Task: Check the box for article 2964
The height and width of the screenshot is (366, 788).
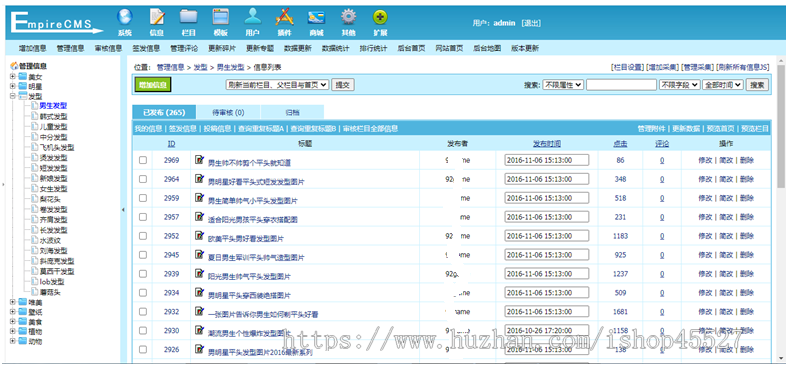Action: tap(143, 179)
